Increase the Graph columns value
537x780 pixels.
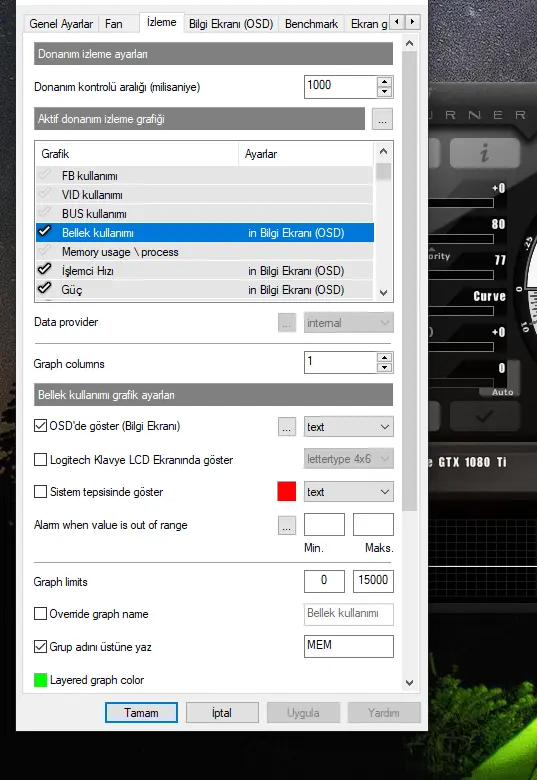tap(384, 358)
